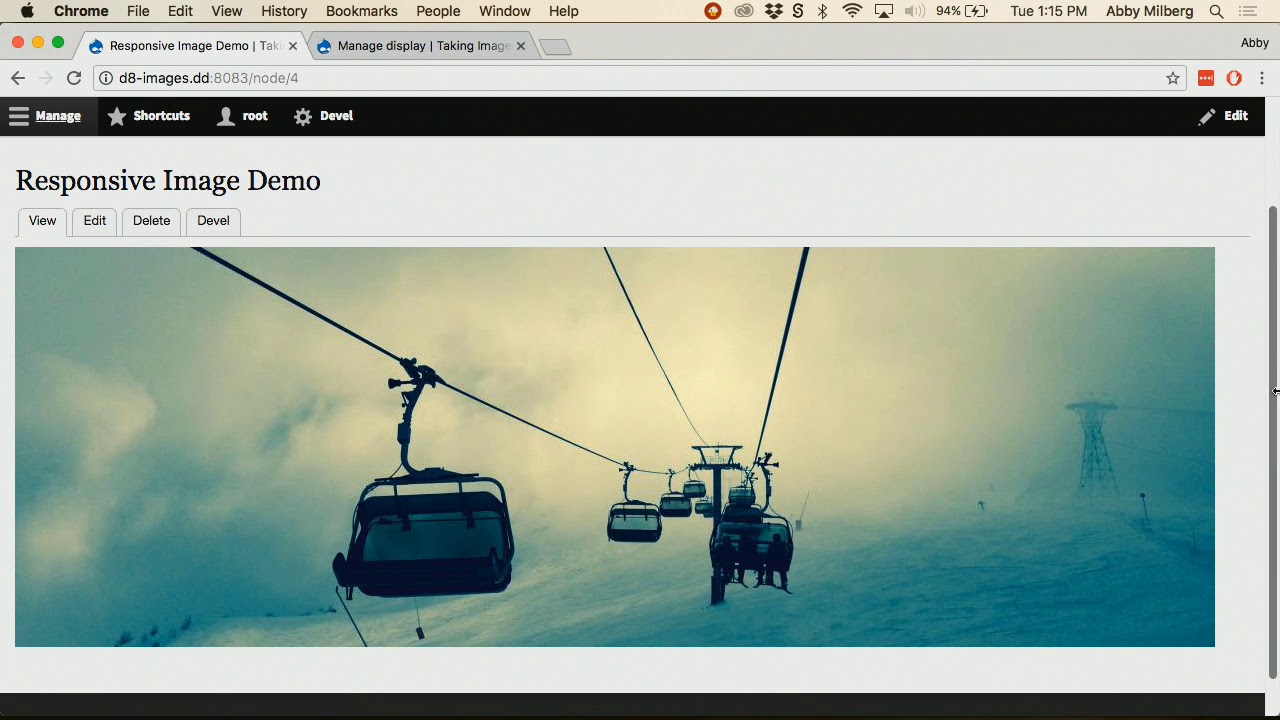
Task: Expand the Devel toolbar tray
Action: coord(323,116)
